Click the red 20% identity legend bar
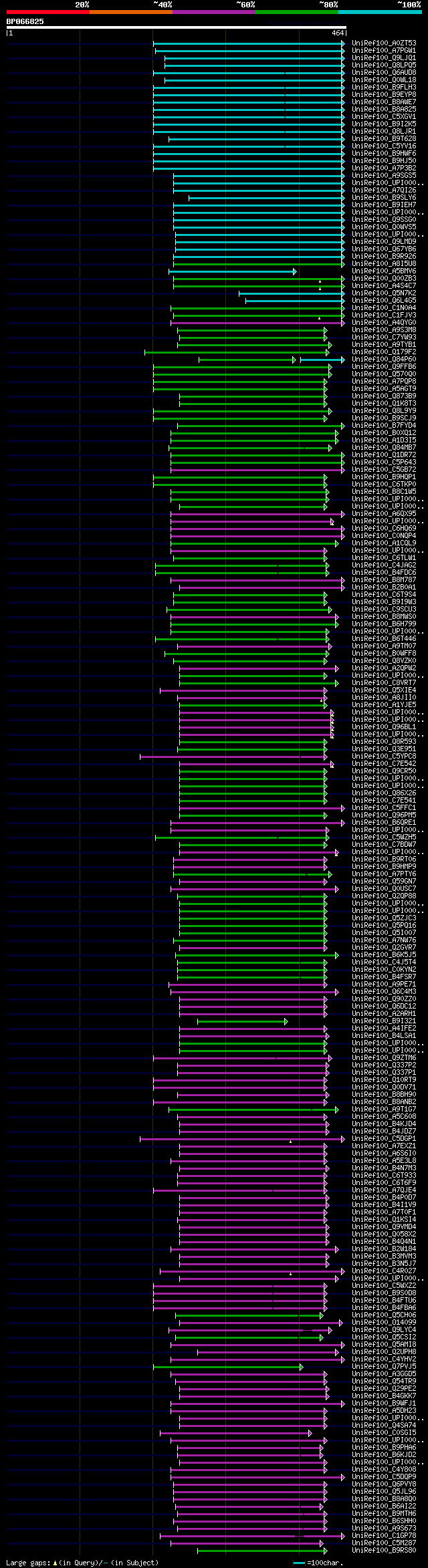The height and width of the screenshot is (1568, 428). tap(47, 12)
